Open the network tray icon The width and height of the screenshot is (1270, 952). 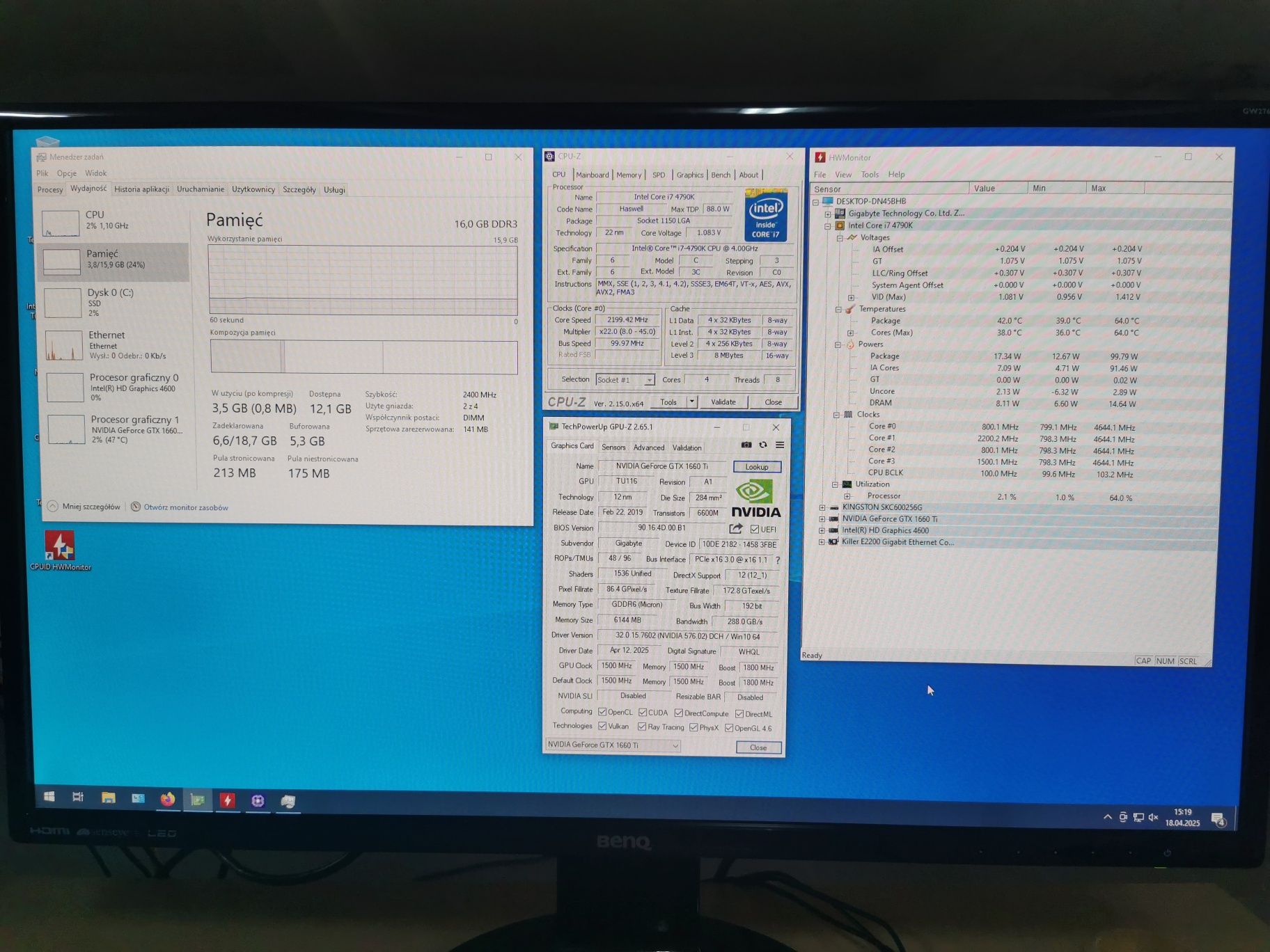point(1138,817)
